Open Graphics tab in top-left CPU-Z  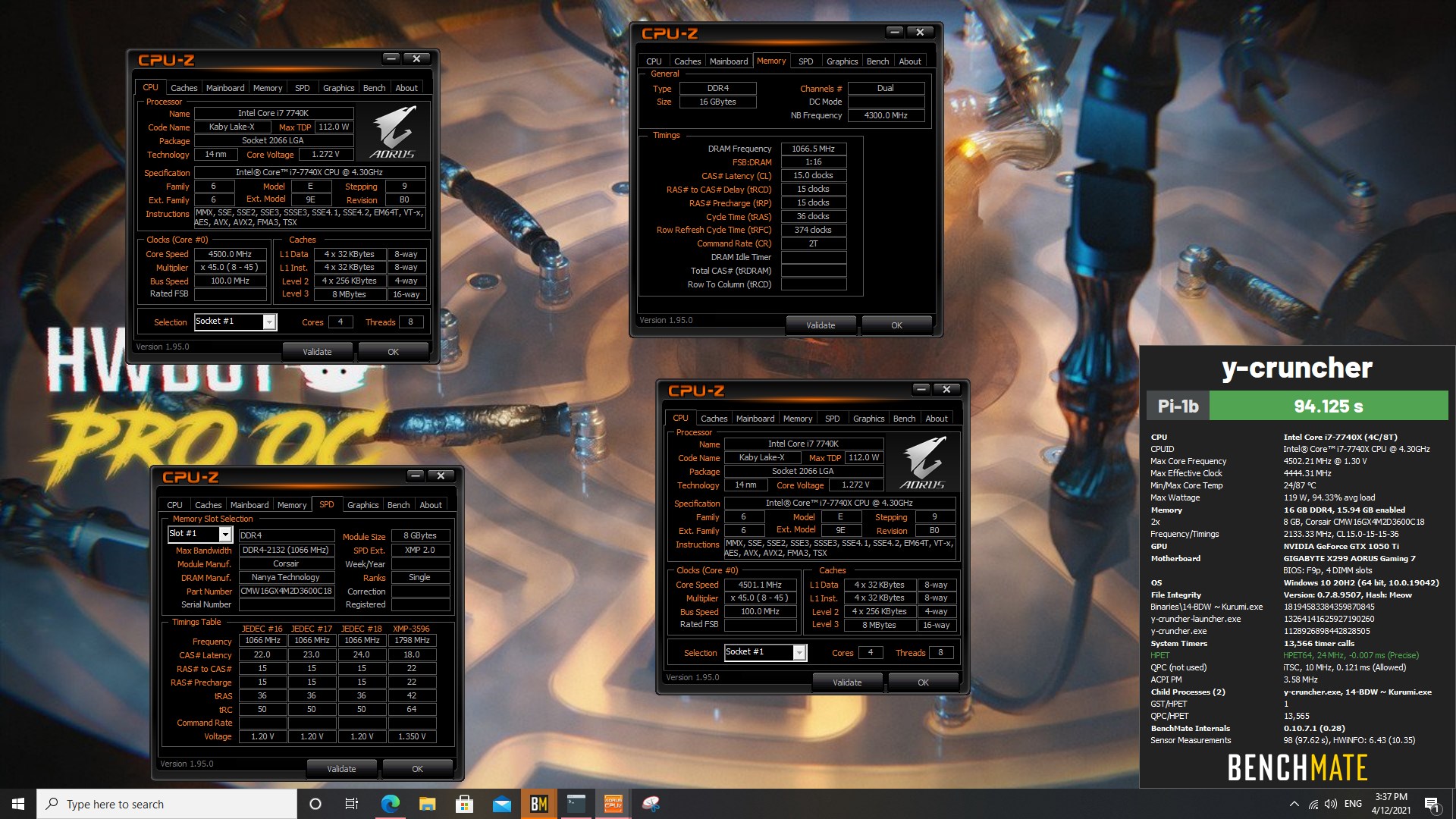pyautogui.click(x=338, y=88)
